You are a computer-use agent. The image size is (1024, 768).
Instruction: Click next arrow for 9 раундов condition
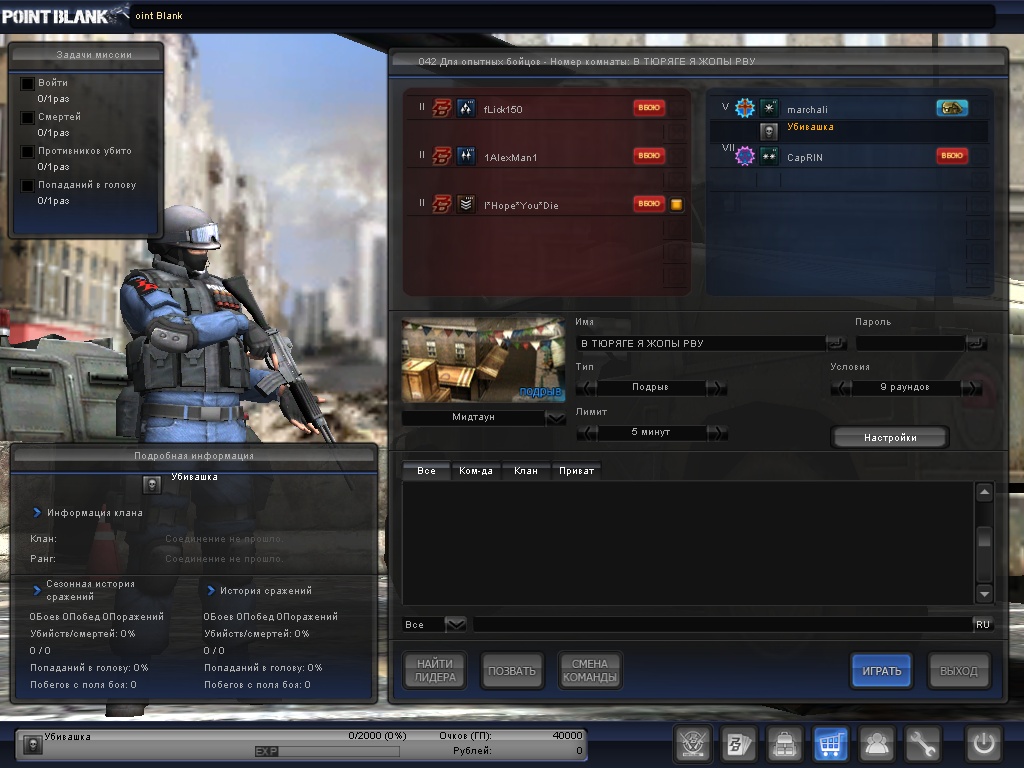tap(970, 388)
